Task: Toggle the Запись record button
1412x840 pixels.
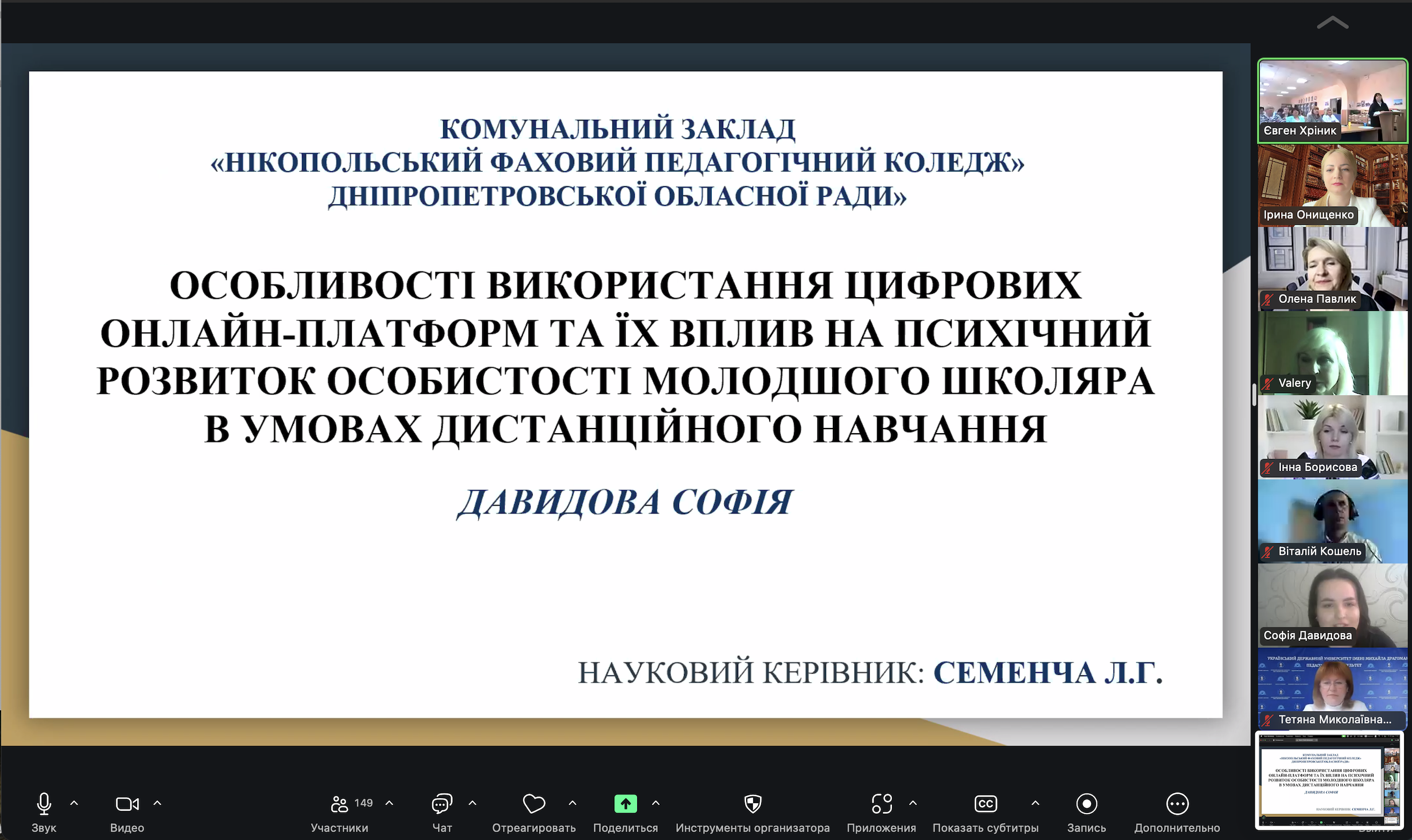Action: pos(1086,804)
